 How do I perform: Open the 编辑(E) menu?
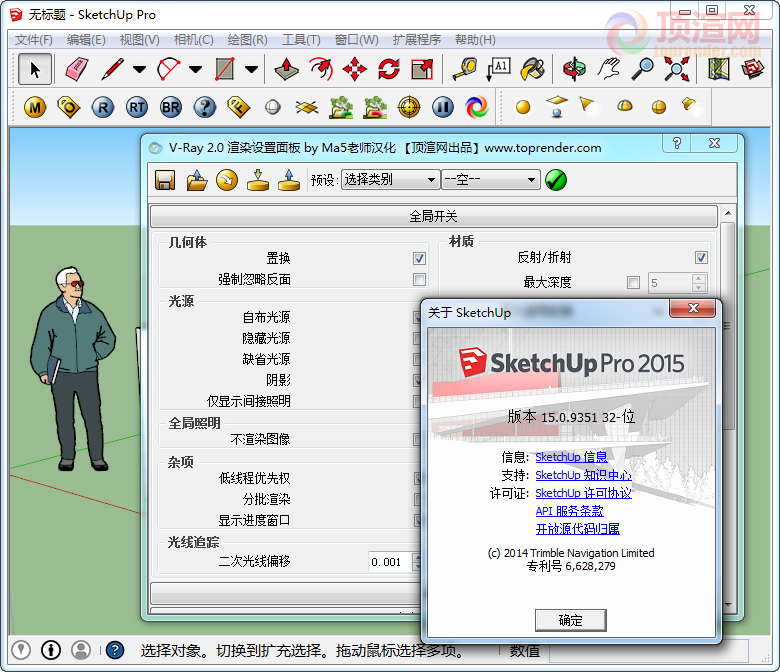(x=86, y=40)
